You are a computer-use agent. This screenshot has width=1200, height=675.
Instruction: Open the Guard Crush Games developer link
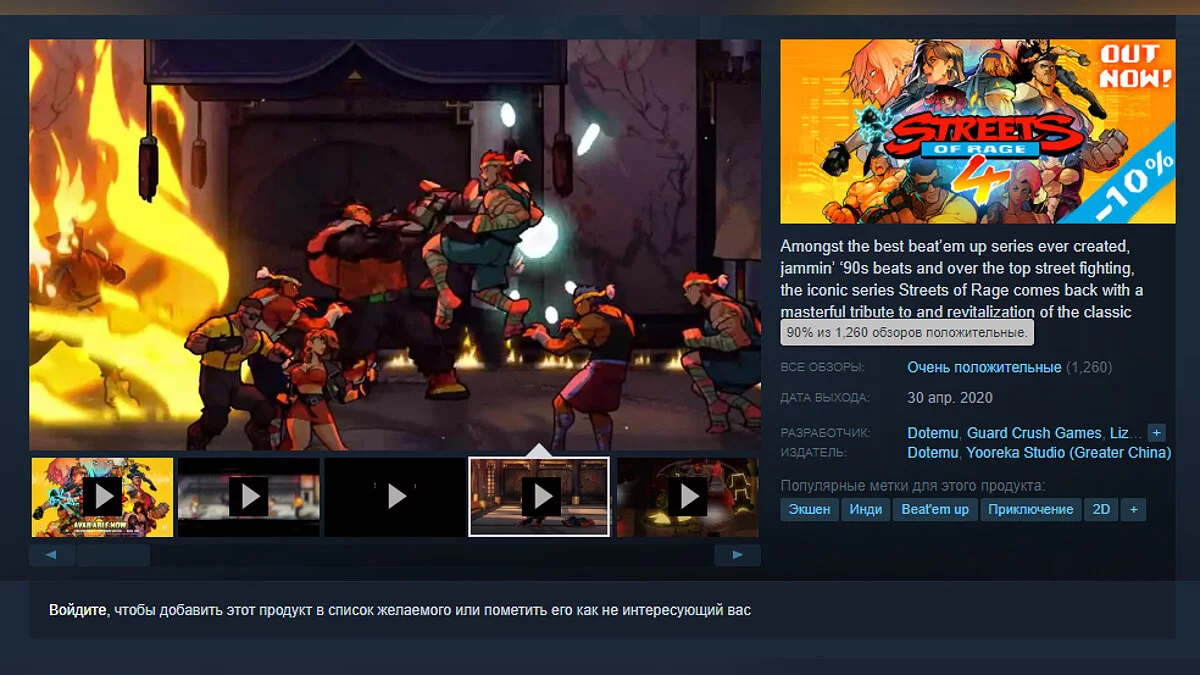[1034, 433]
